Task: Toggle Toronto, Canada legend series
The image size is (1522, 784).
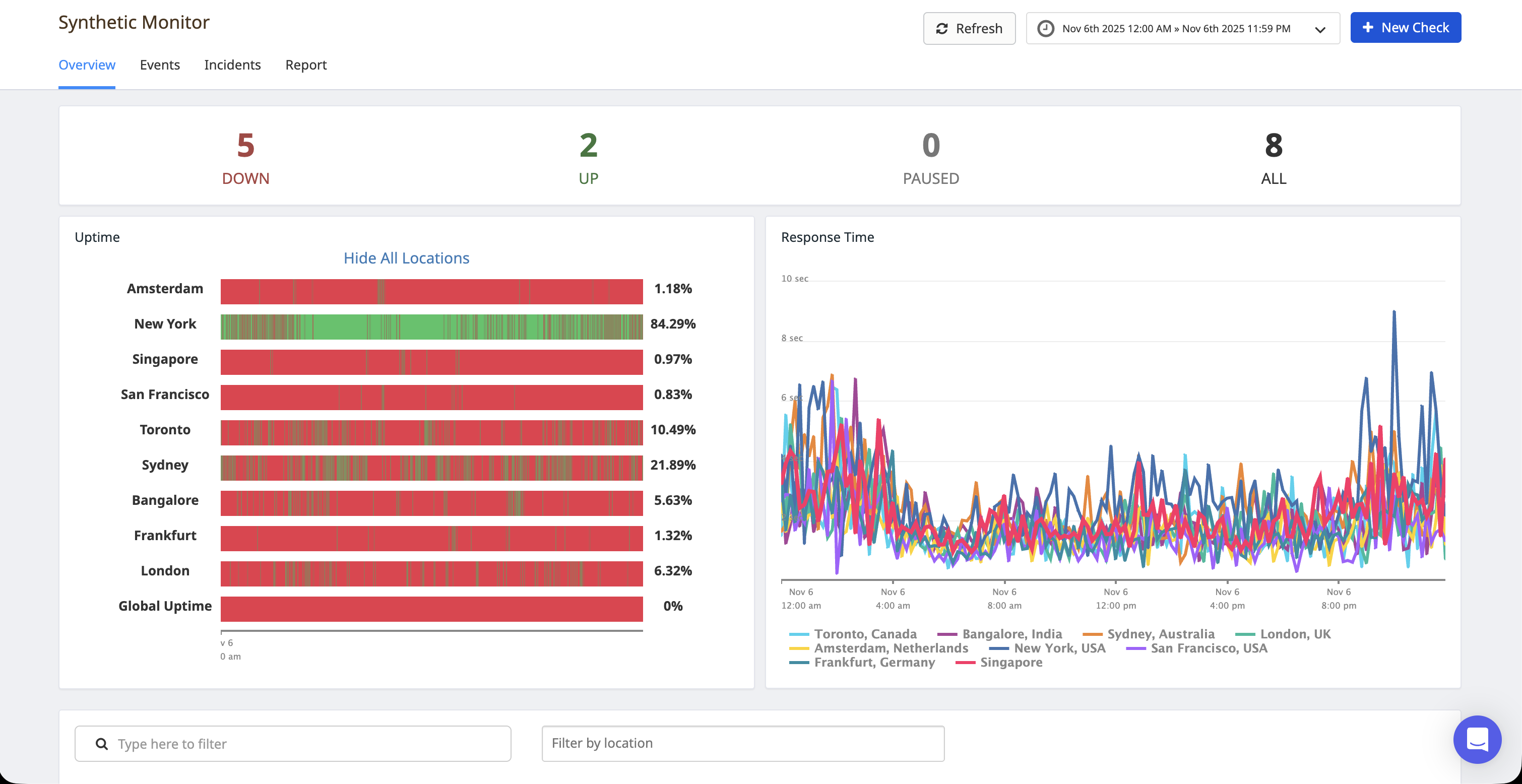Action: [x=865, y=634]
